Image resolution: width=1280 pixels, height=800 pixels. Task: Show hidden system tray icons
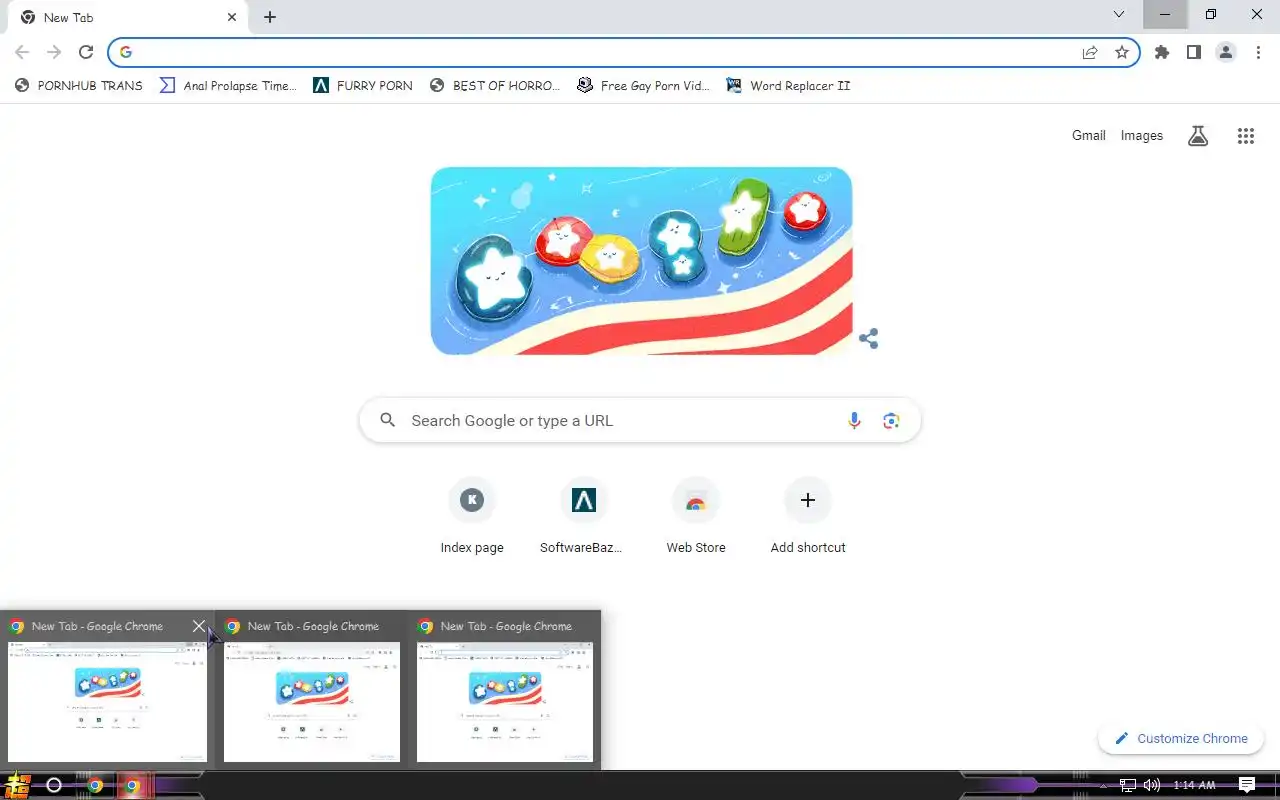pyautogui.click(x=1104, y=786)
